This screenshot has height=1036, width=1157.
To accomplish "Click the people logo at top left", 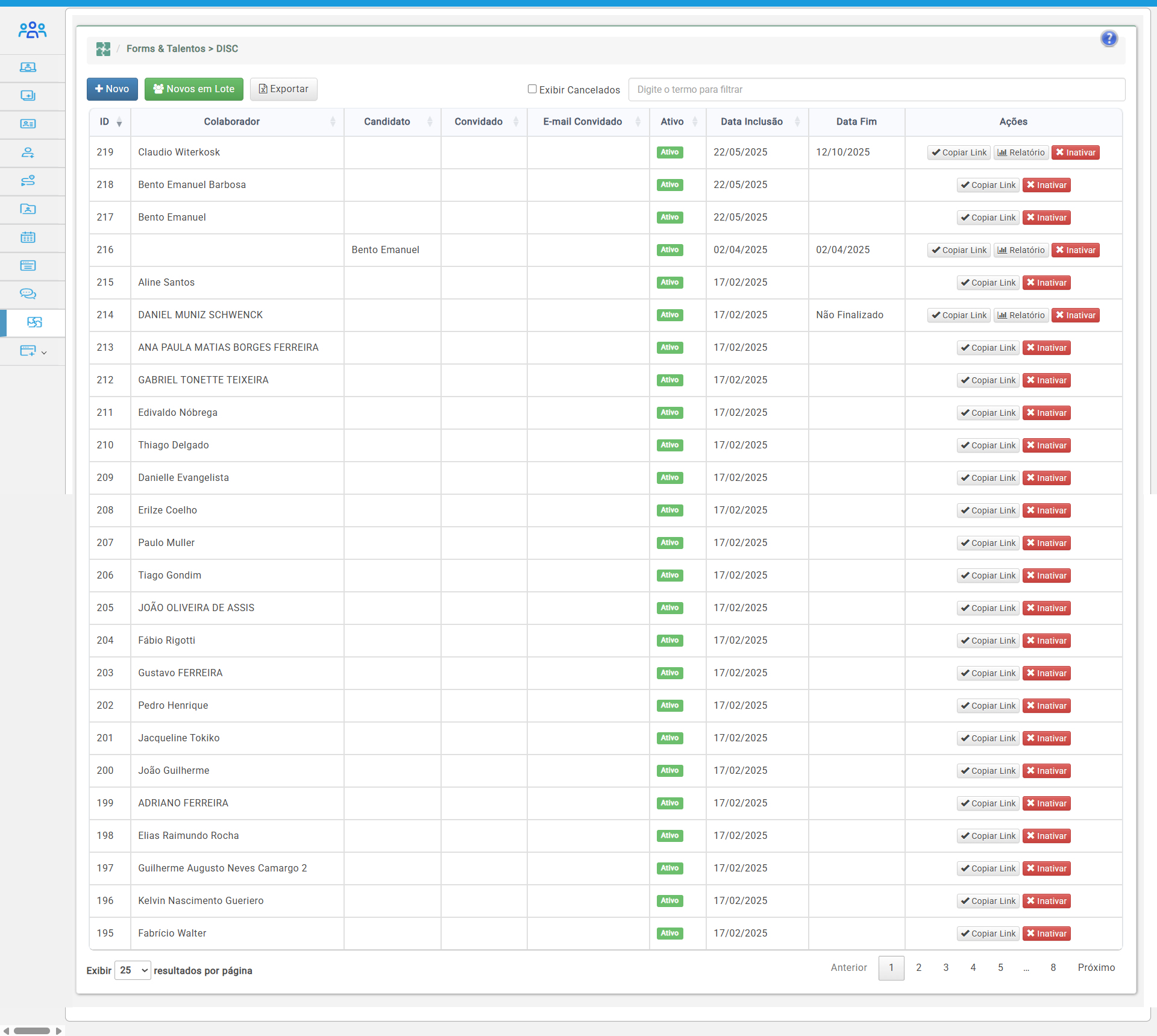I will (x=32, y=30).
